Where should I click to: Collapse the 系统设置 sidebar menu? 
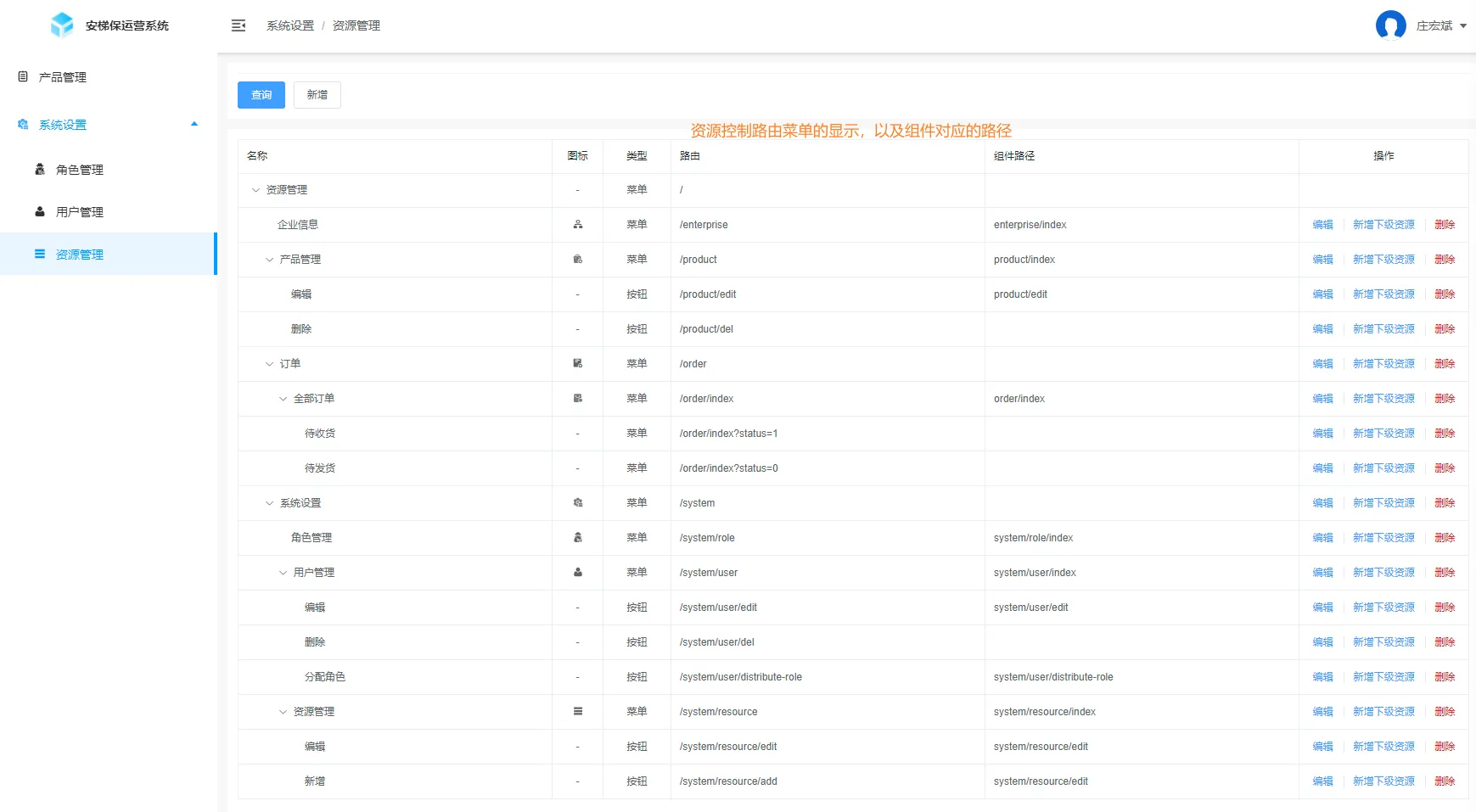pyautogui.click(x=194, y=125)
